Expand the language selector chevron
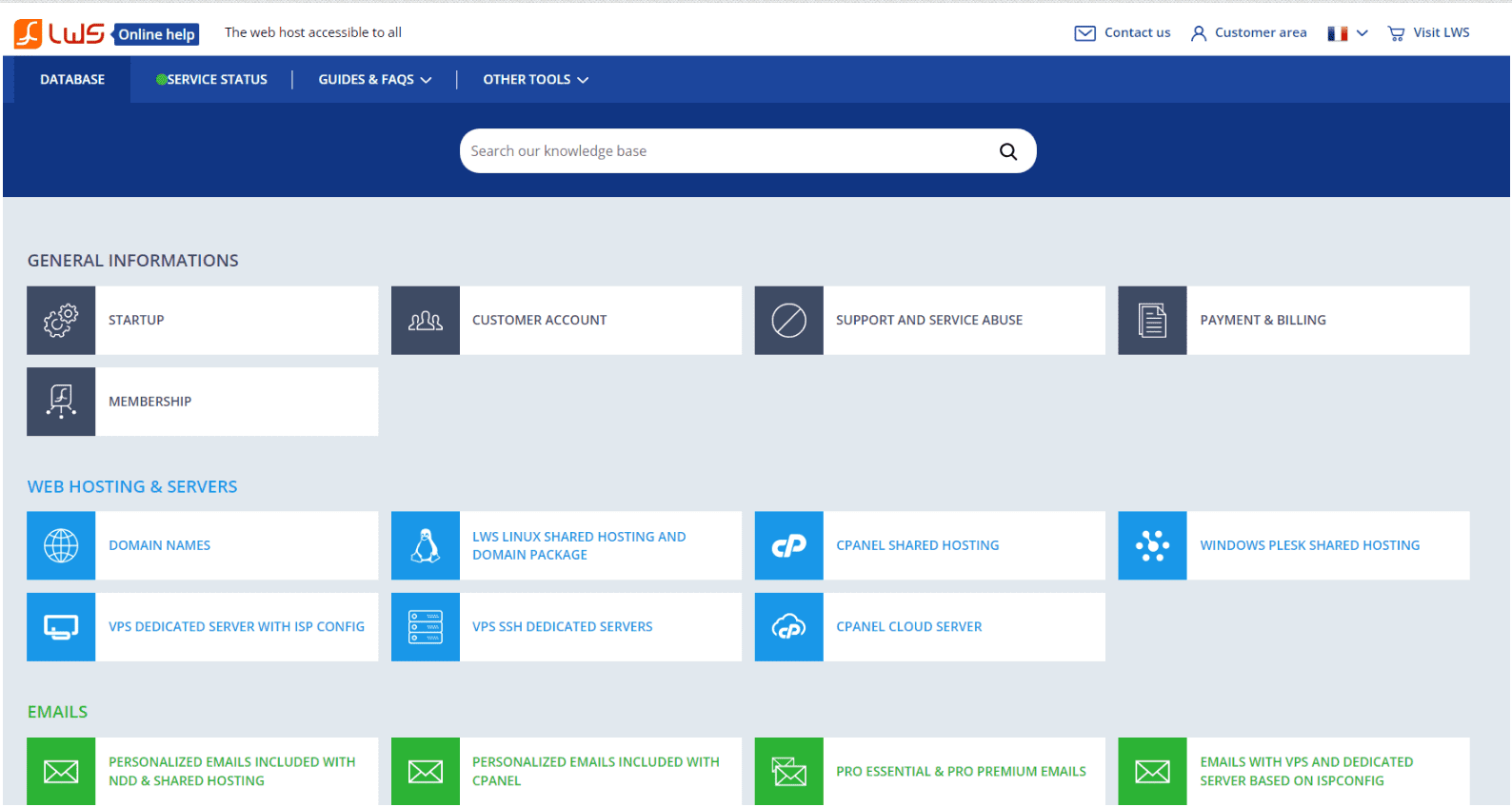 (1362, 33)
